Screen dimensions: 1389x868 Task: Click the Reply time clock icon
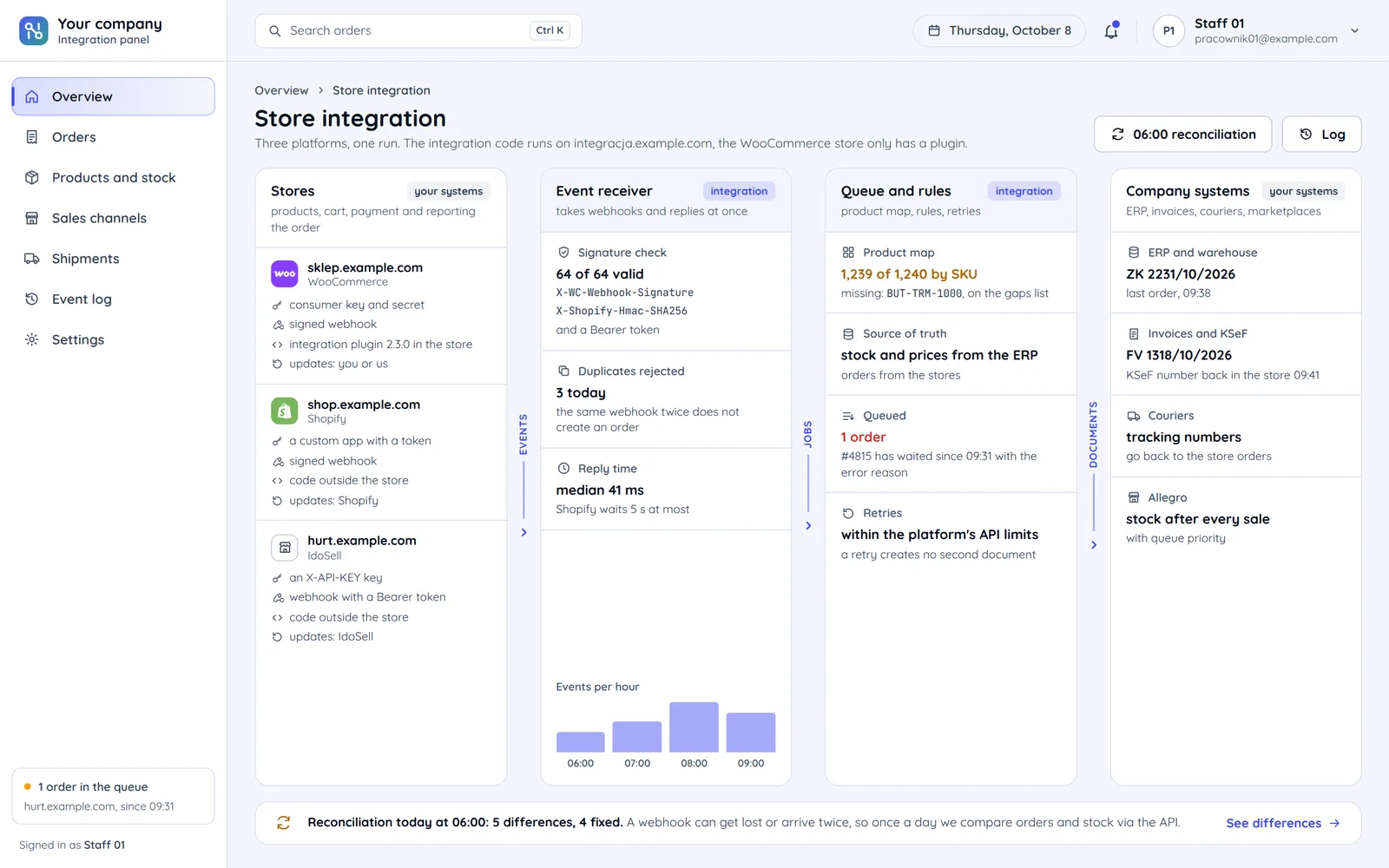point(563,469)
